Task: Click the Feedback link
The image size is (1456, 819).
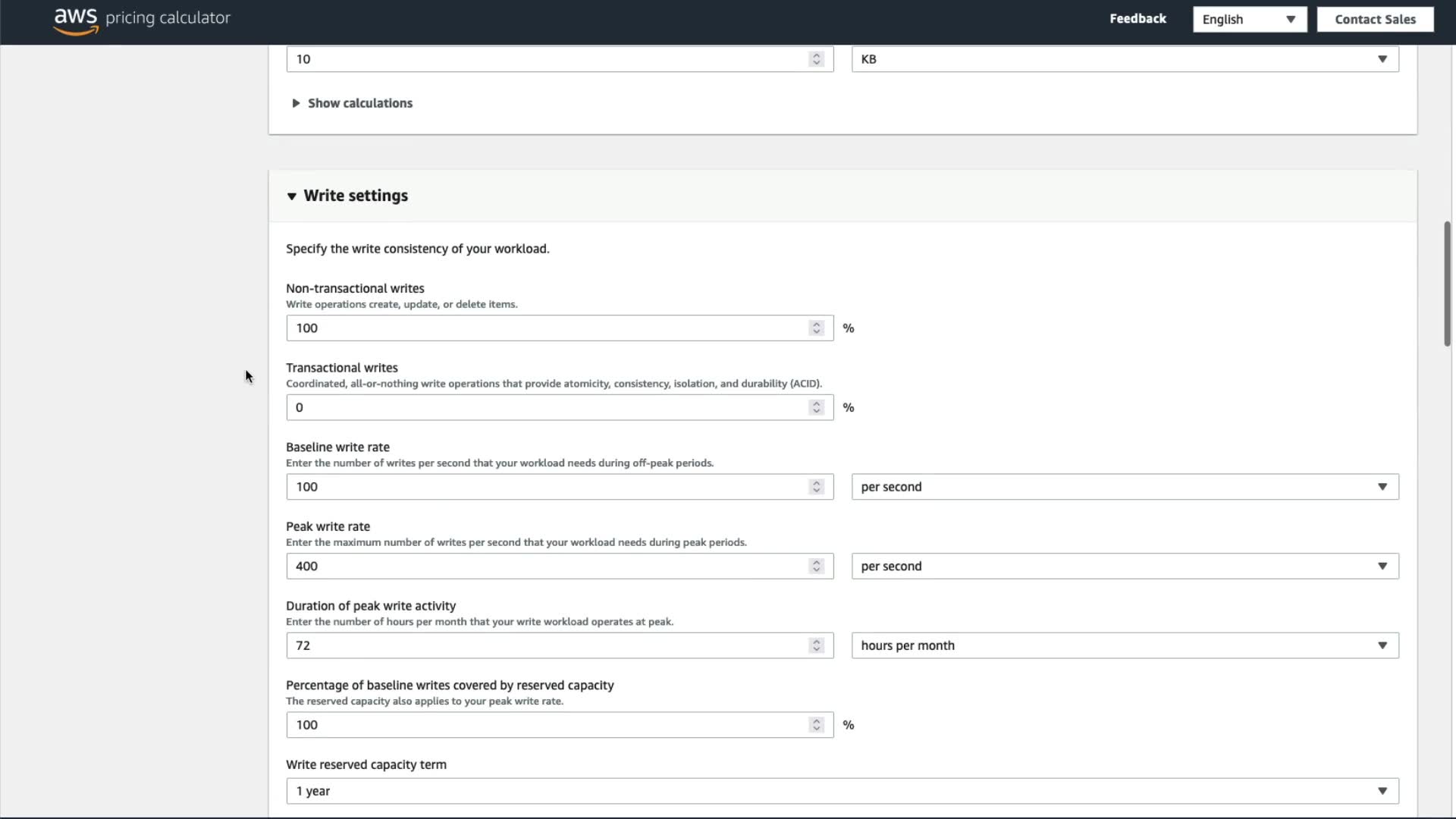Action: click(1137, 19)
